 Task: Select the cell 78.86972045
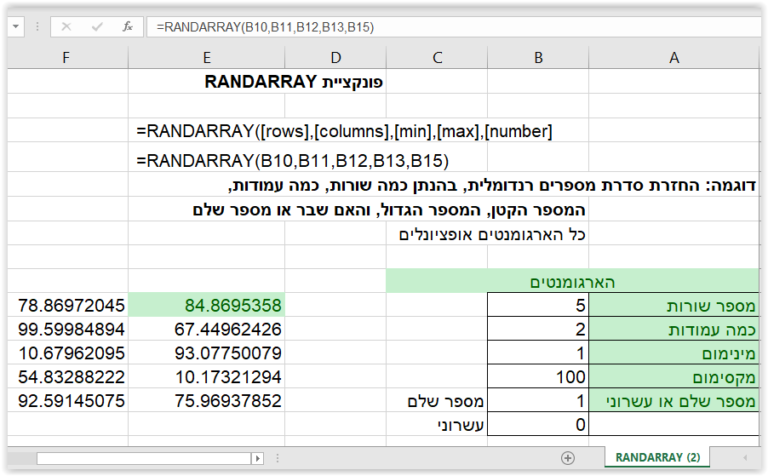[68, 305]
